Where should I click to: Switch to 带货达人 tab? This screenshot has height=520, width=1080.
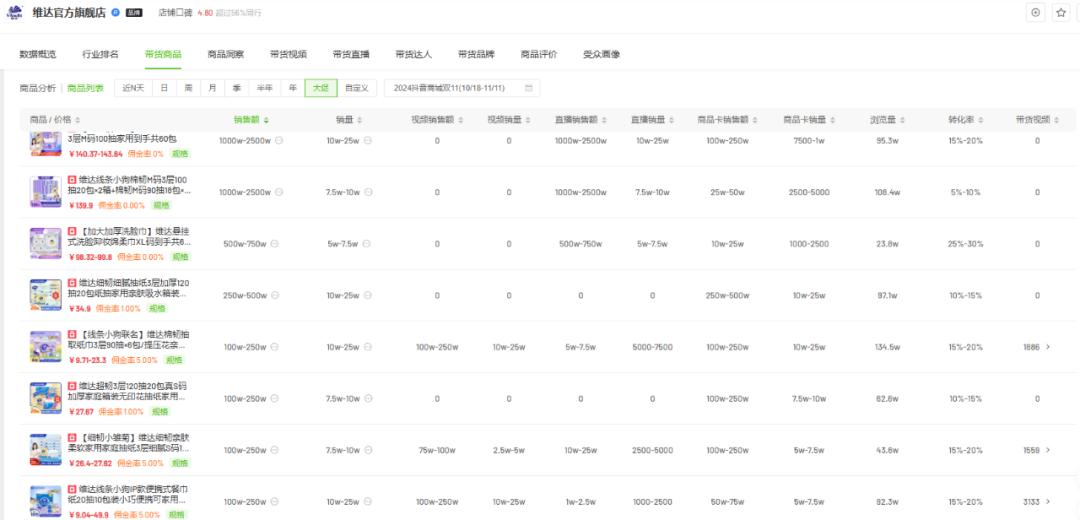[x=414, y=54]
